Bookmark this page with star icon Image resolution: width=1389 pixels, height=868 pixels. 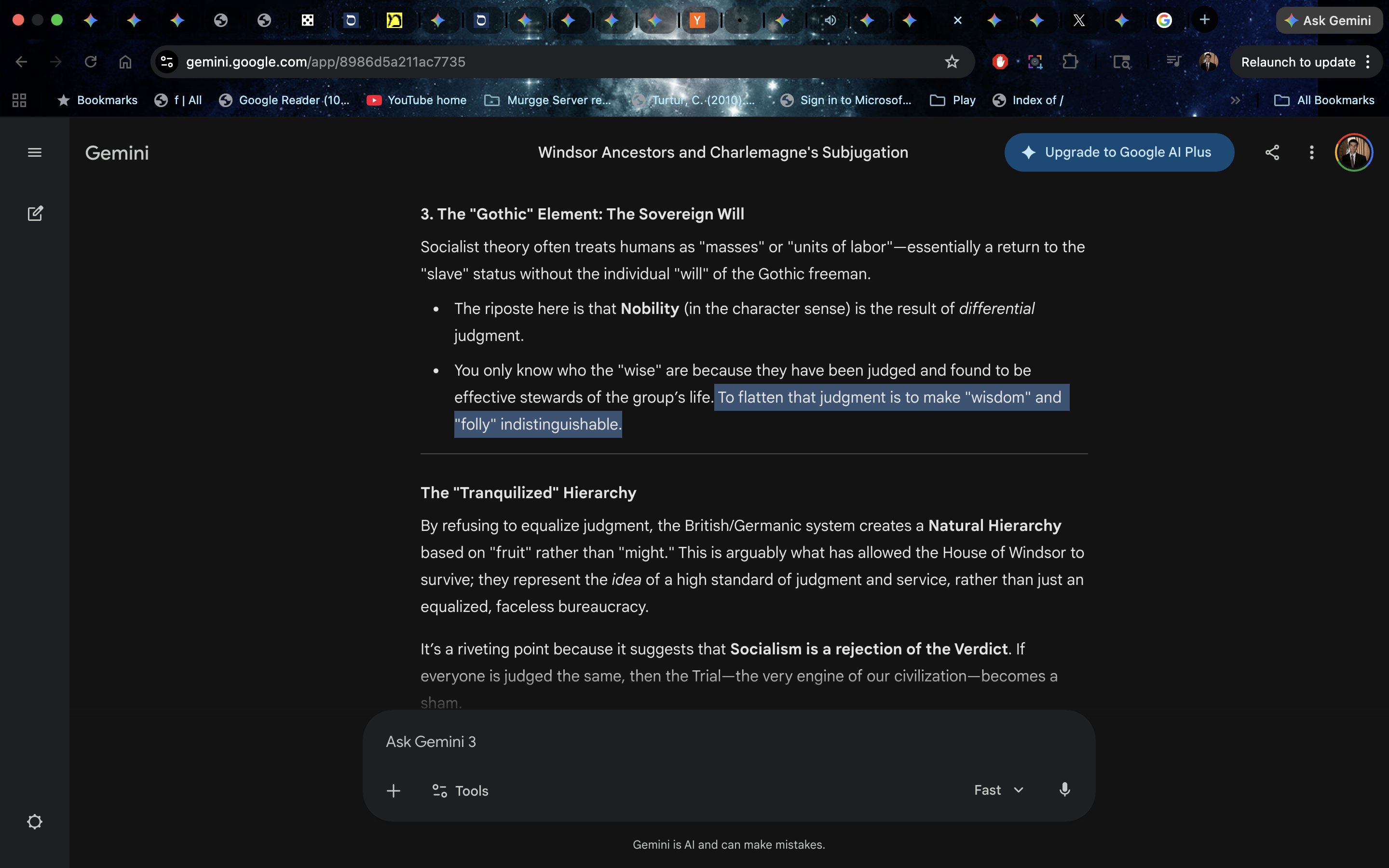point(952,62)
